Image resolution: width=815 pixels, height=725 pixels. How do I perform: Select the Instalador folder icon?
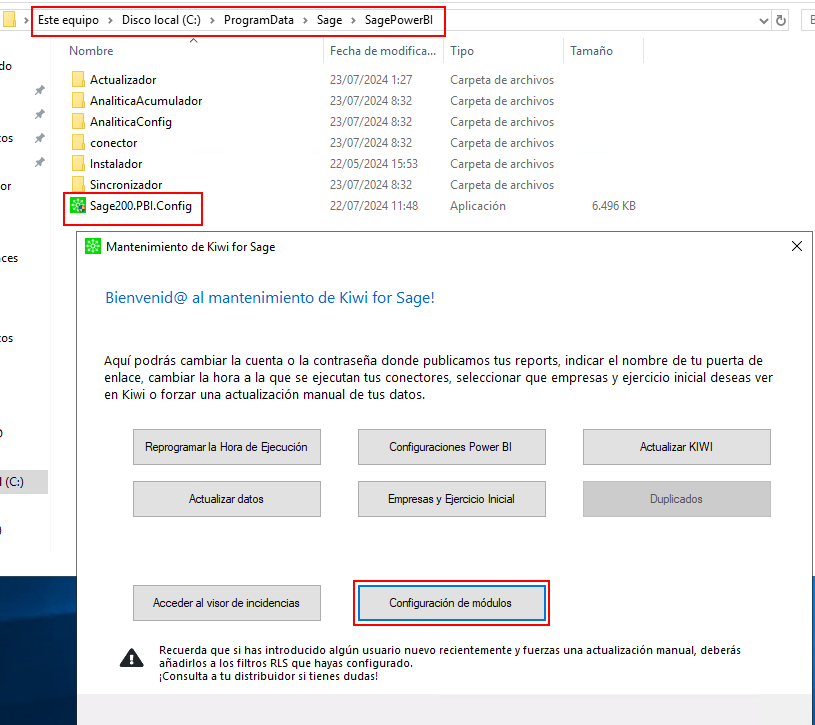[78, 164]
